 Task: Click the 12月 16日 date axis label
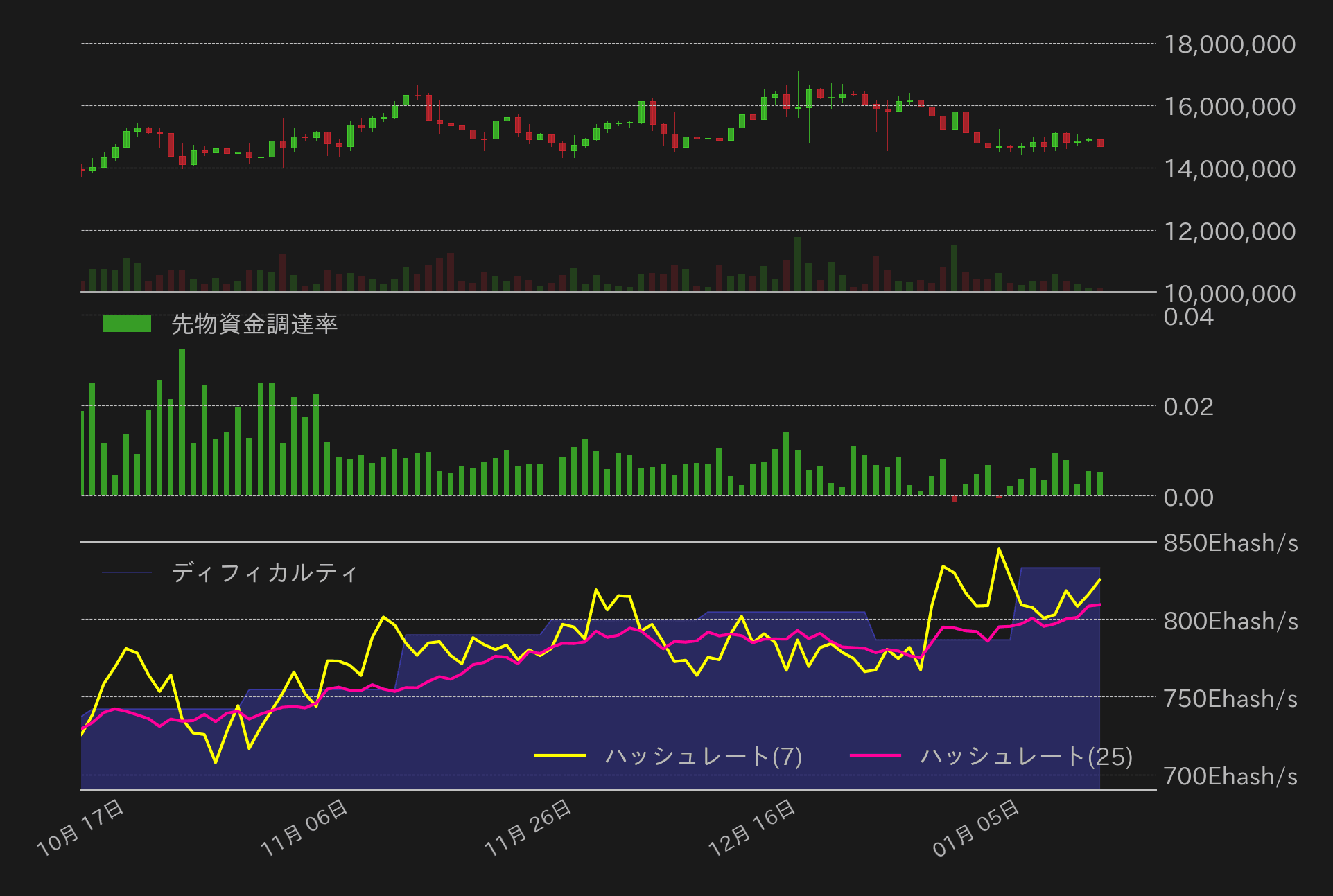click(x=751, y=827)
